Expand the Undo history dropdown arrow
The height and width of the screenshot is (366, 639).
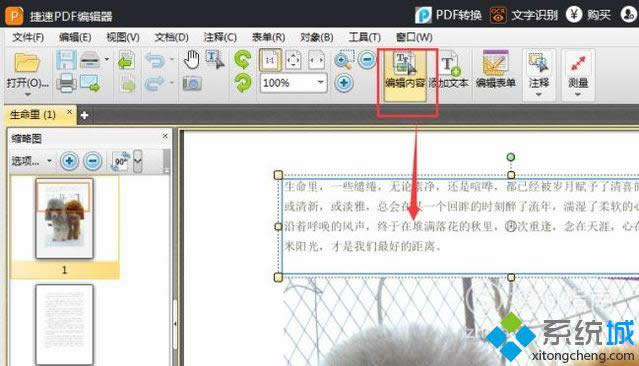172,60
